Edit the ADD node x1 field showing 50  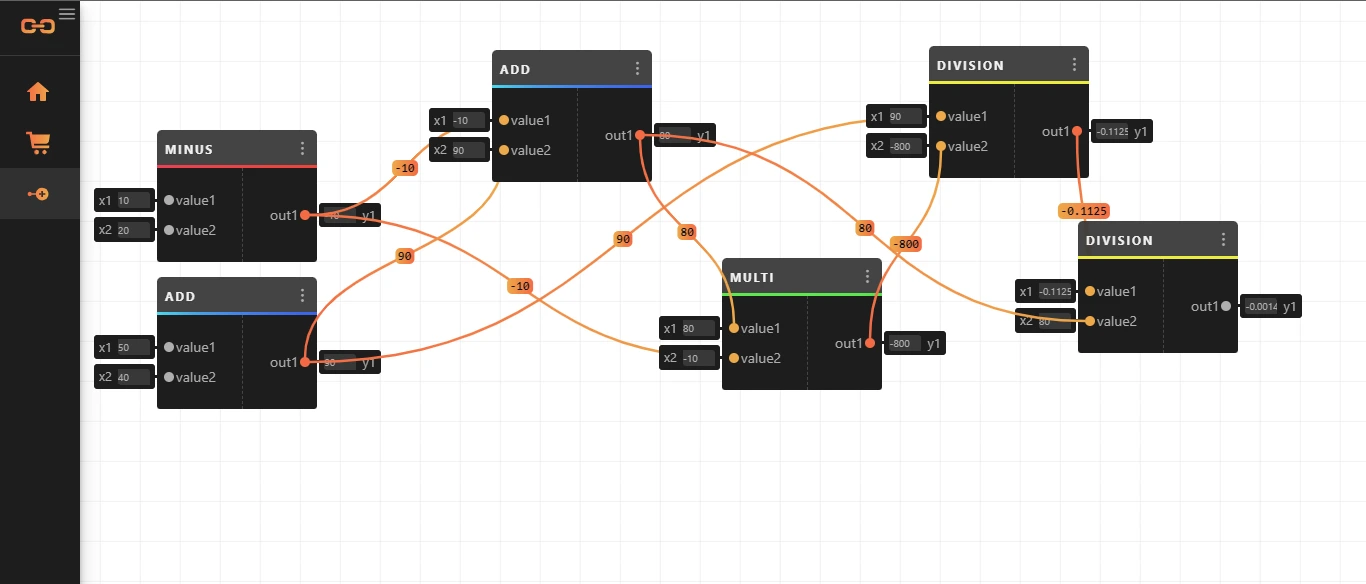pyautogui.click(x=132, y=347)
